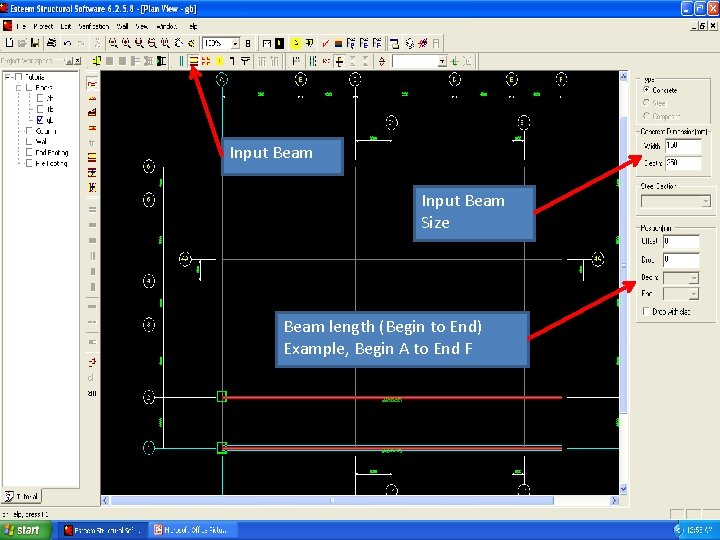The image size is (720, 540).
Task: Check the Pile Footing checkbox in tree
Action: point(29,163)
